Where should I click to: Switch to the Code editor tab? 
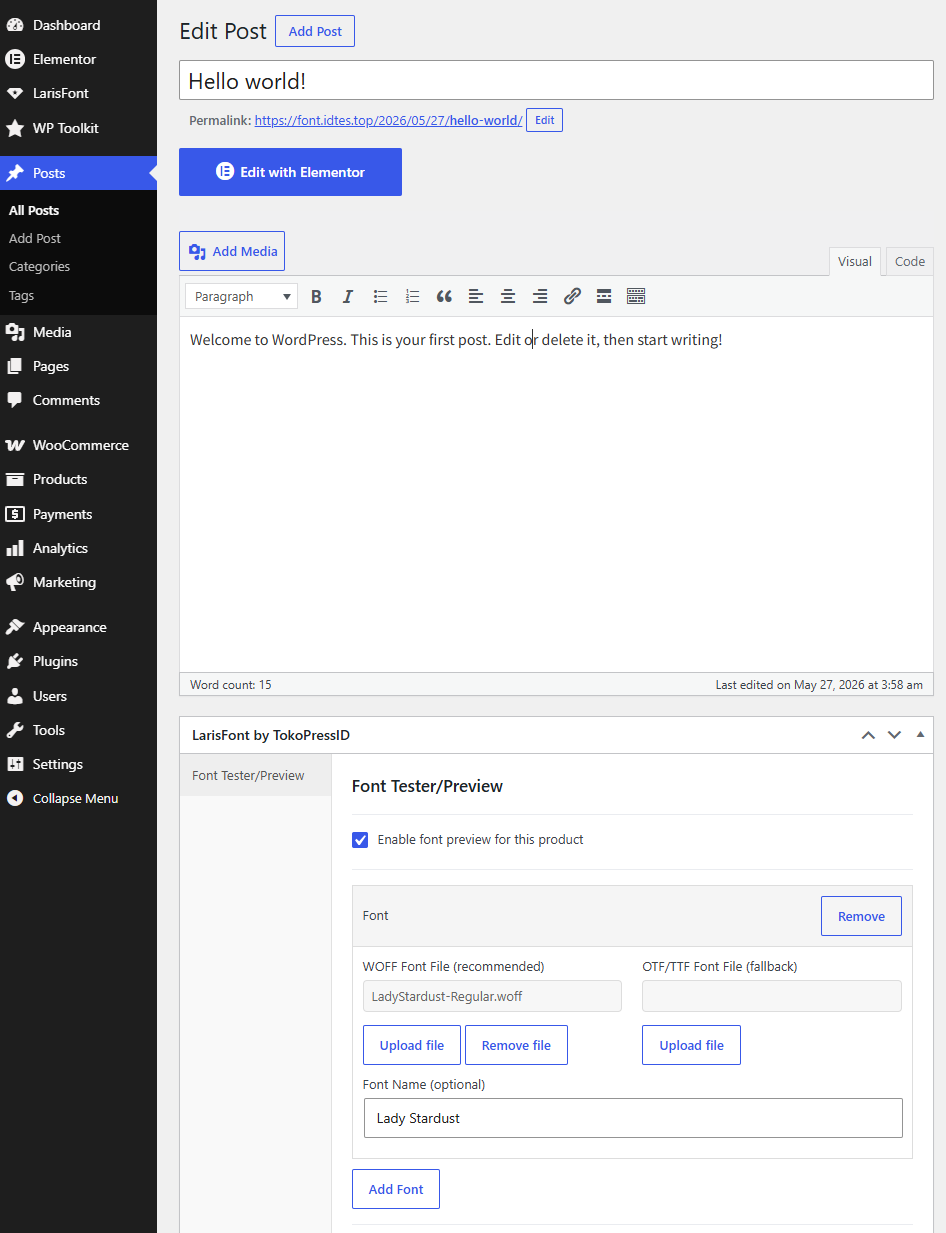tap(910, 261)
